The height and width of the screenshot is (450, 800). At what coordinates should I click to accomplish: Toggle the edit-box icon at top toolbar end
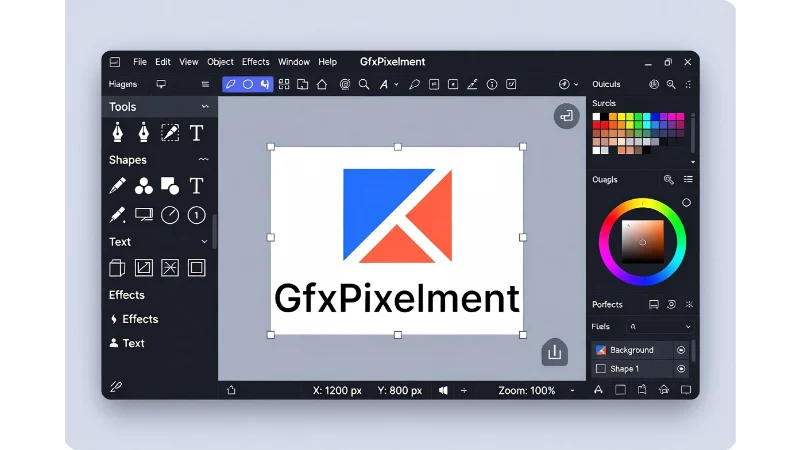[x=511, y=84]
